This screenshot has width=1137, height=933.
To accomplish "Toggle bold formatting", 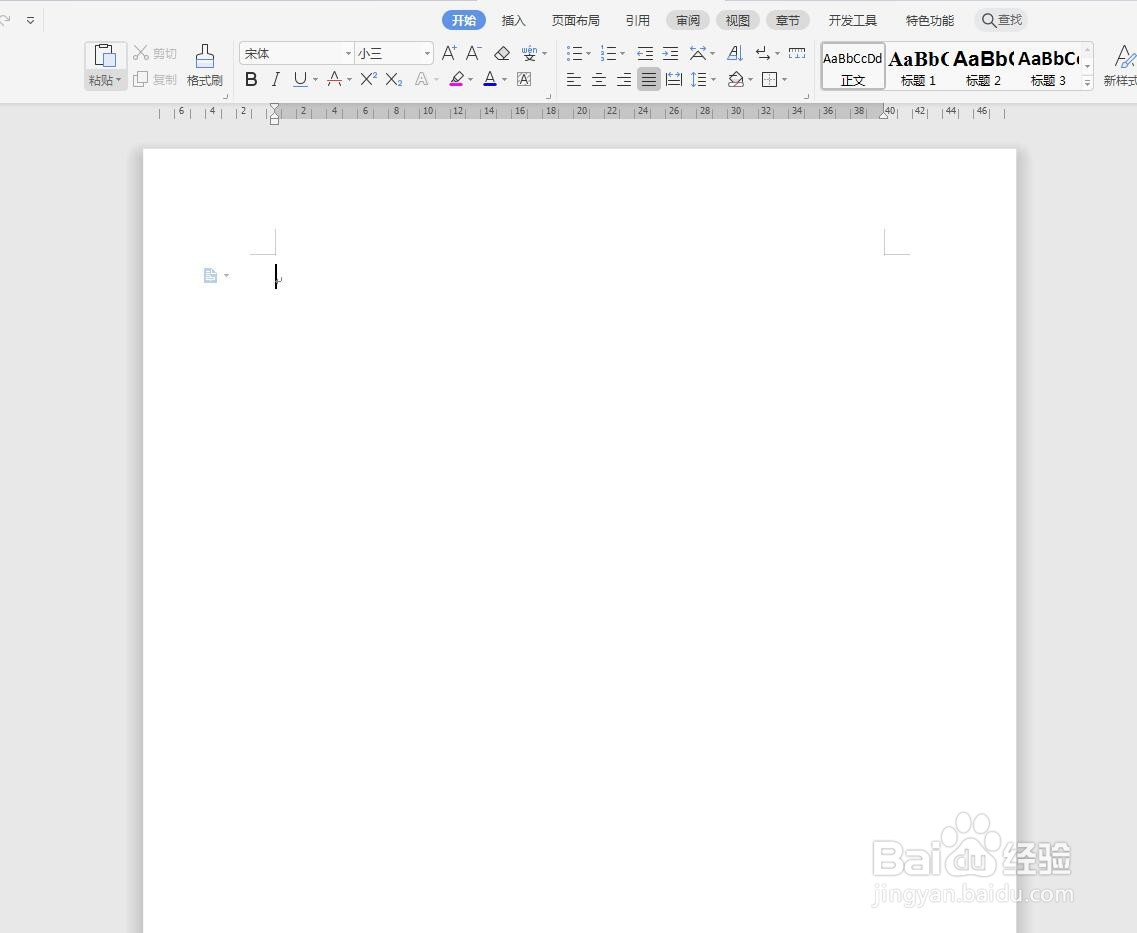I will point(251,79).
